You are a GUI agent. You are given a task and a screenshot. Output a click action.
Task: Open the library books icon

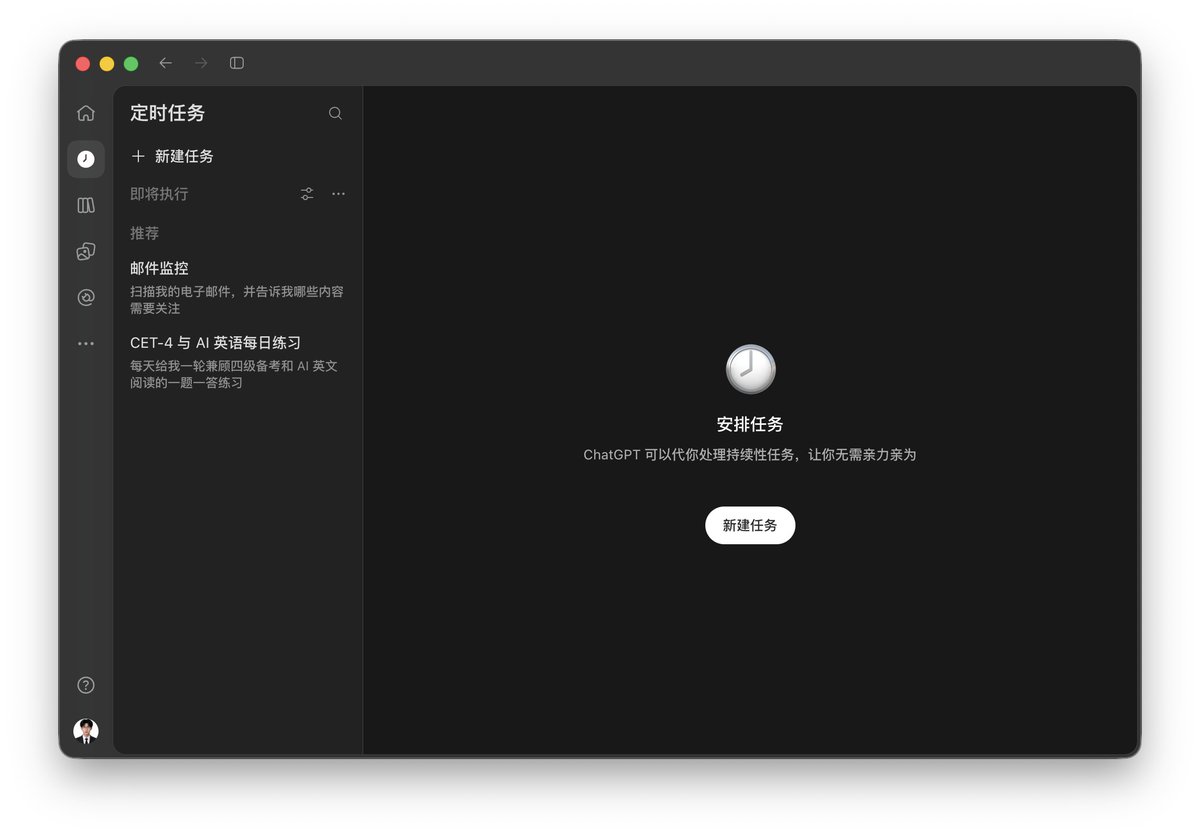tap(86, 205)
